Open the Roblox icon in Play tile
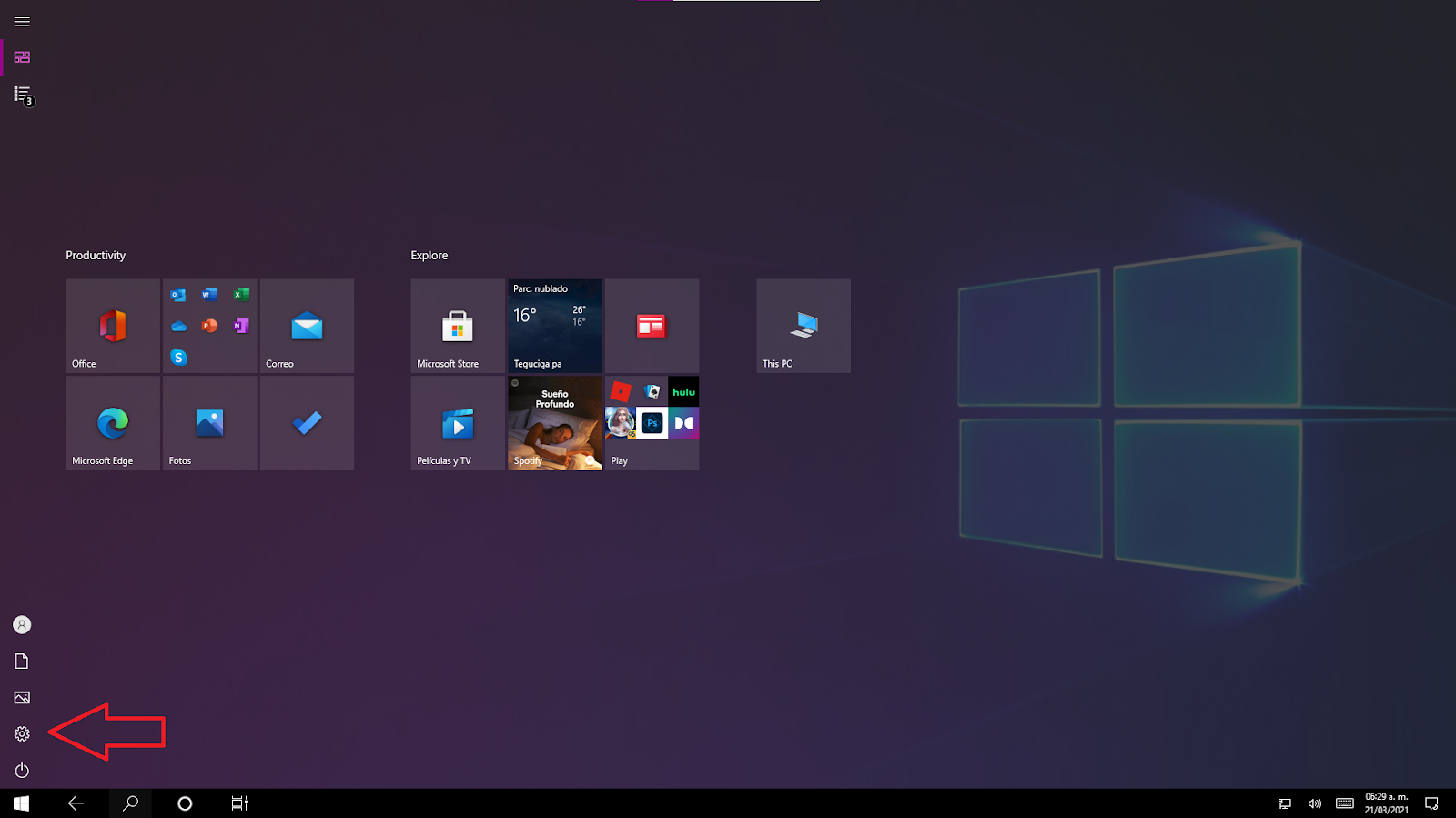Screen dimensions: 1456x818 point(621,392)
